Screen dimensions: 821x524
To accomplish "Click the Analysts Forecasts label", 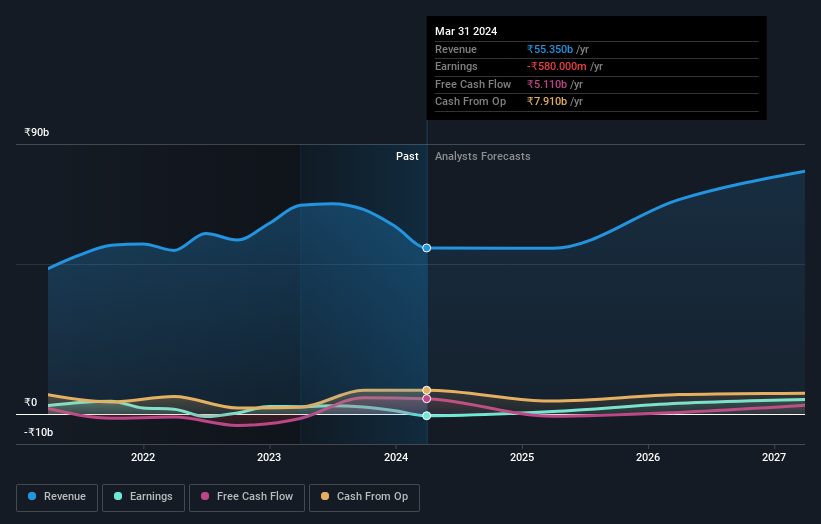I will tap(483, 157).
